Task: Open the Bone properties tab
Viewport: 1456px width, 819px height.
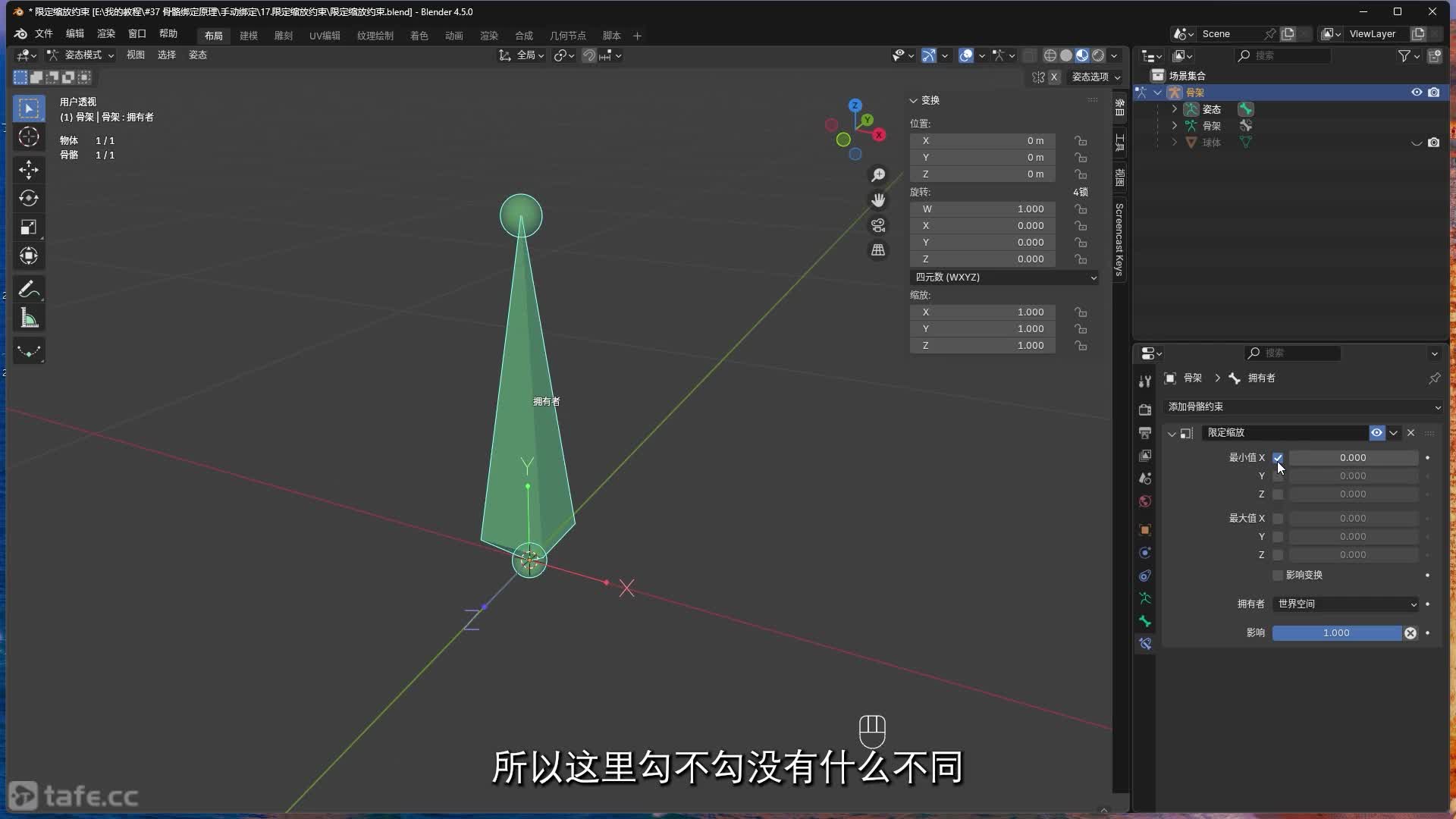Action: point(1145,621)
